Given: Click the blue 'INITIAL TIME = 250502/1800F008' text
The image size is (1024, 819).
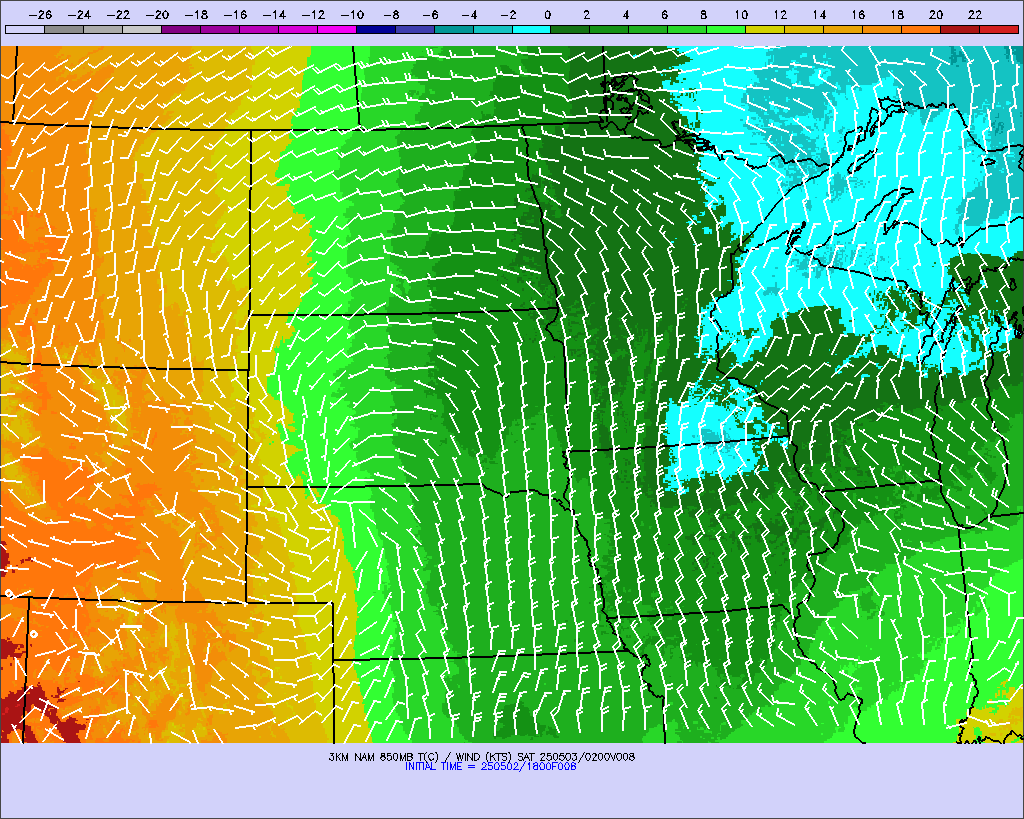Looking at the screenshot, I should 490,767.
